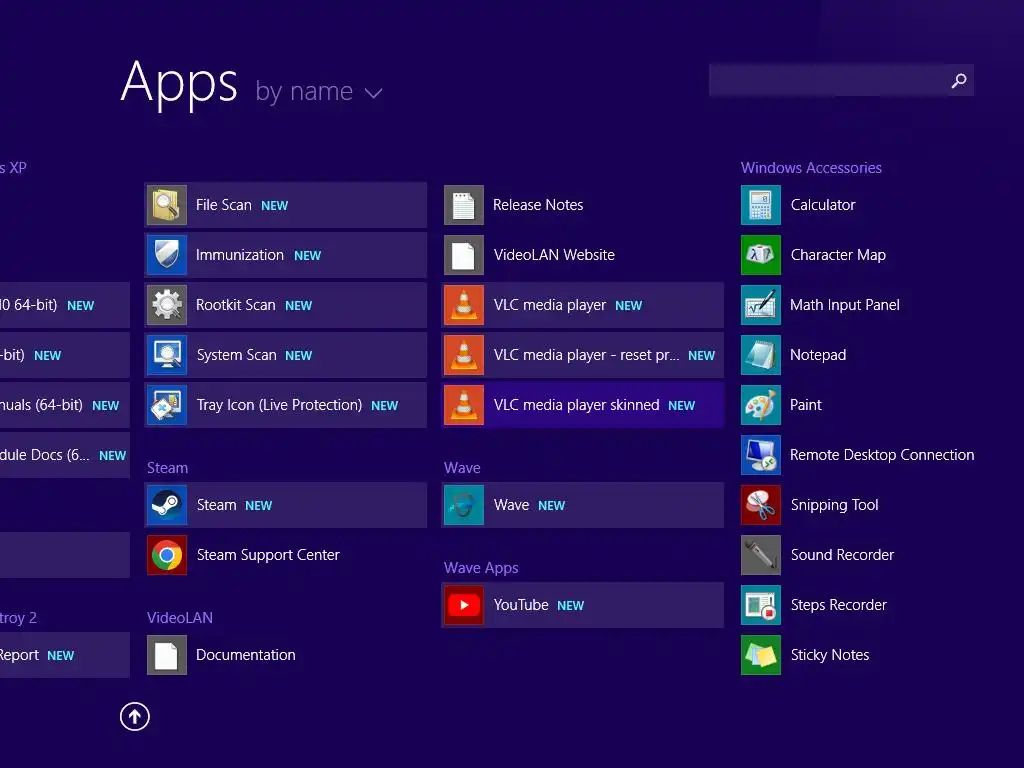Click the 'Rootkit Scan' label
The image size is (1024, 768).
(235, 305)
